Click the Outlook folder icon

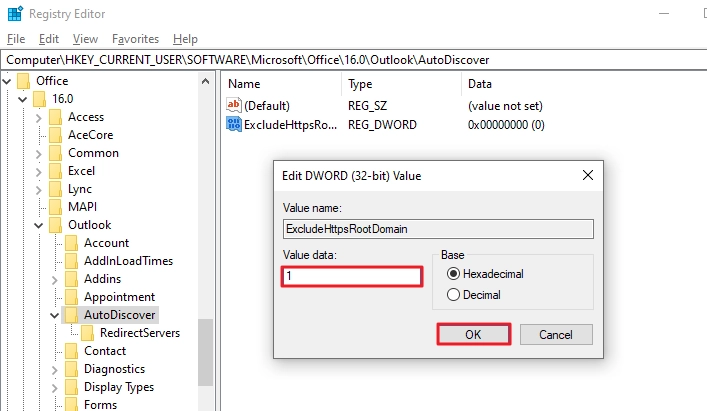point(55,225)
